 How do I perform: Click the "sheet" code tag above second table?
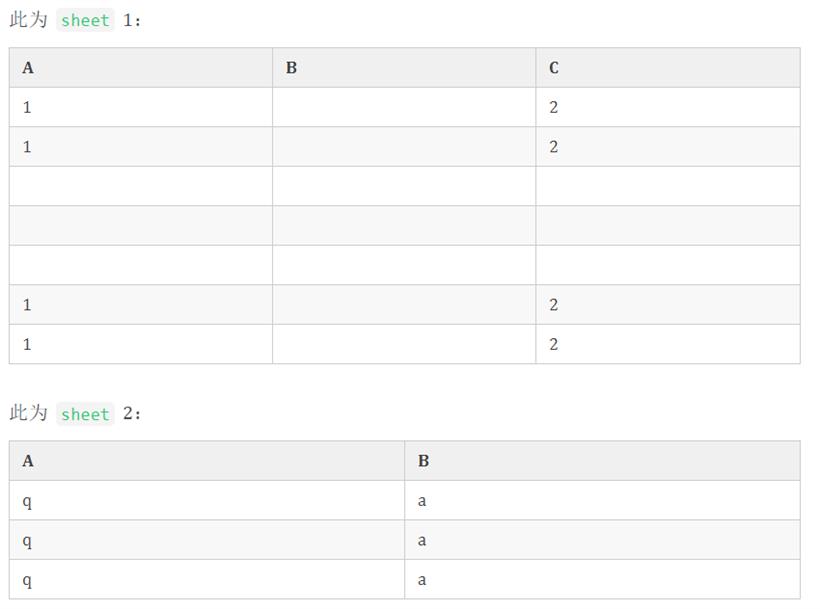point(85,414)
